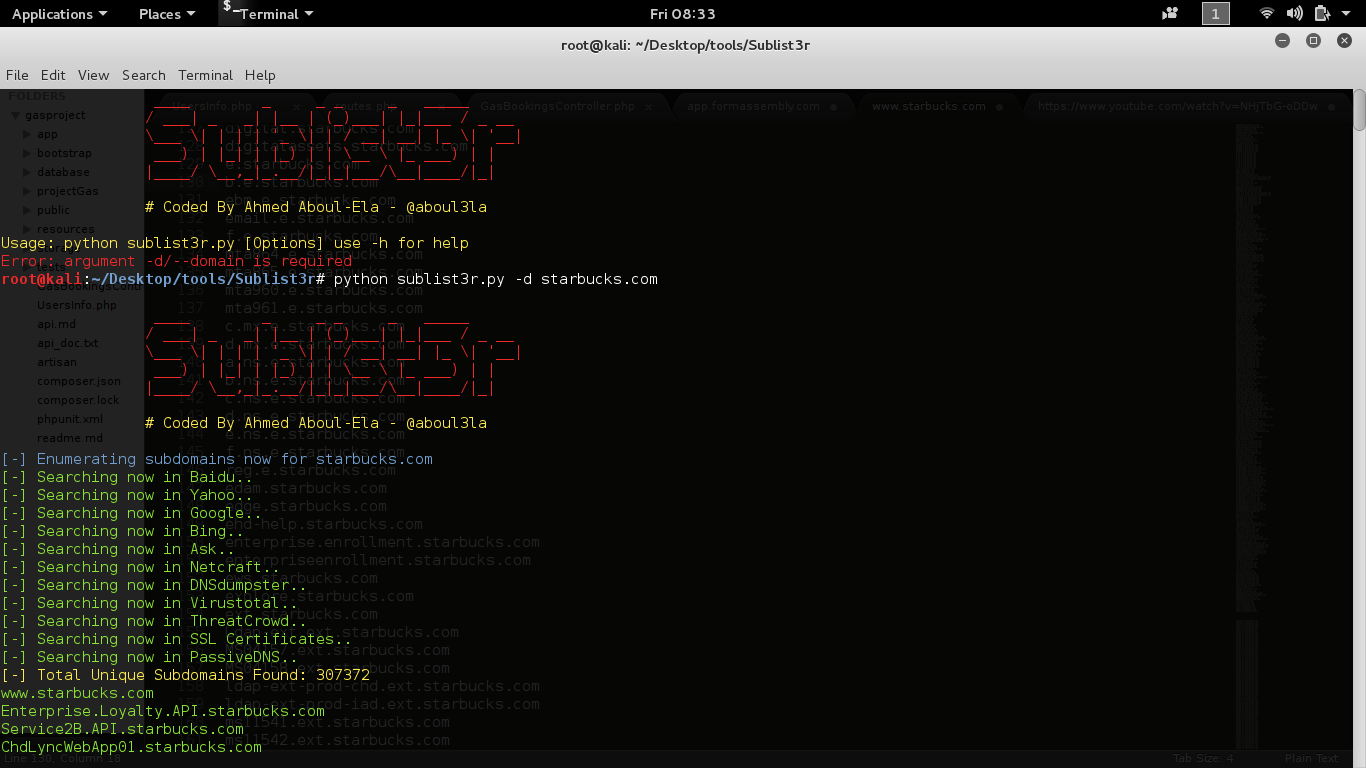Expand the system menu arrow

tap(1345, 14)
